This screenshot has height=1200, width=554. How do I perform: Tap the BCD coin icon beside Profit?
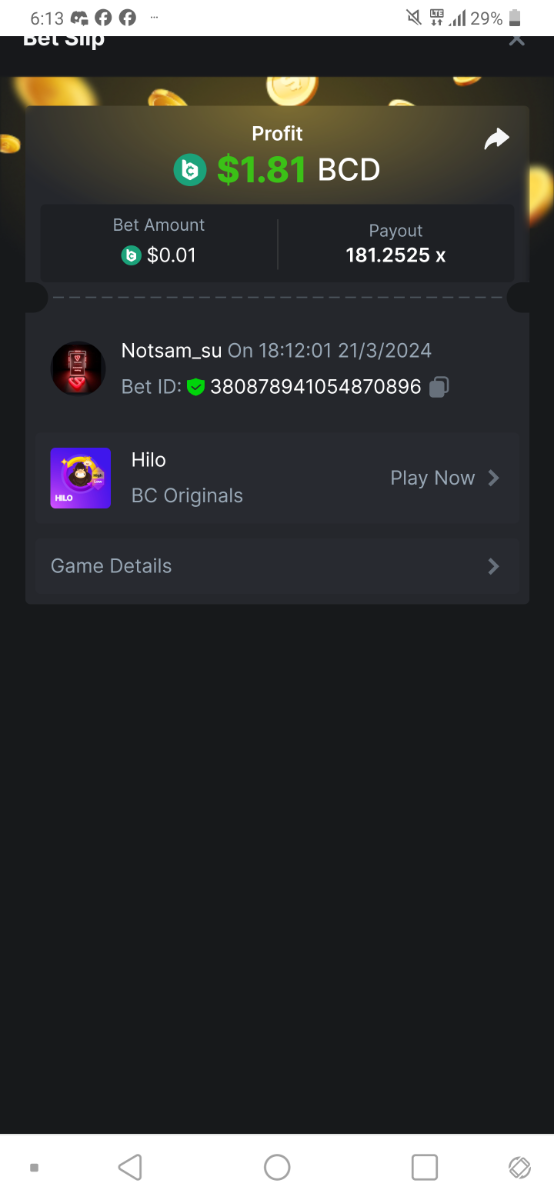coord(189,170)
